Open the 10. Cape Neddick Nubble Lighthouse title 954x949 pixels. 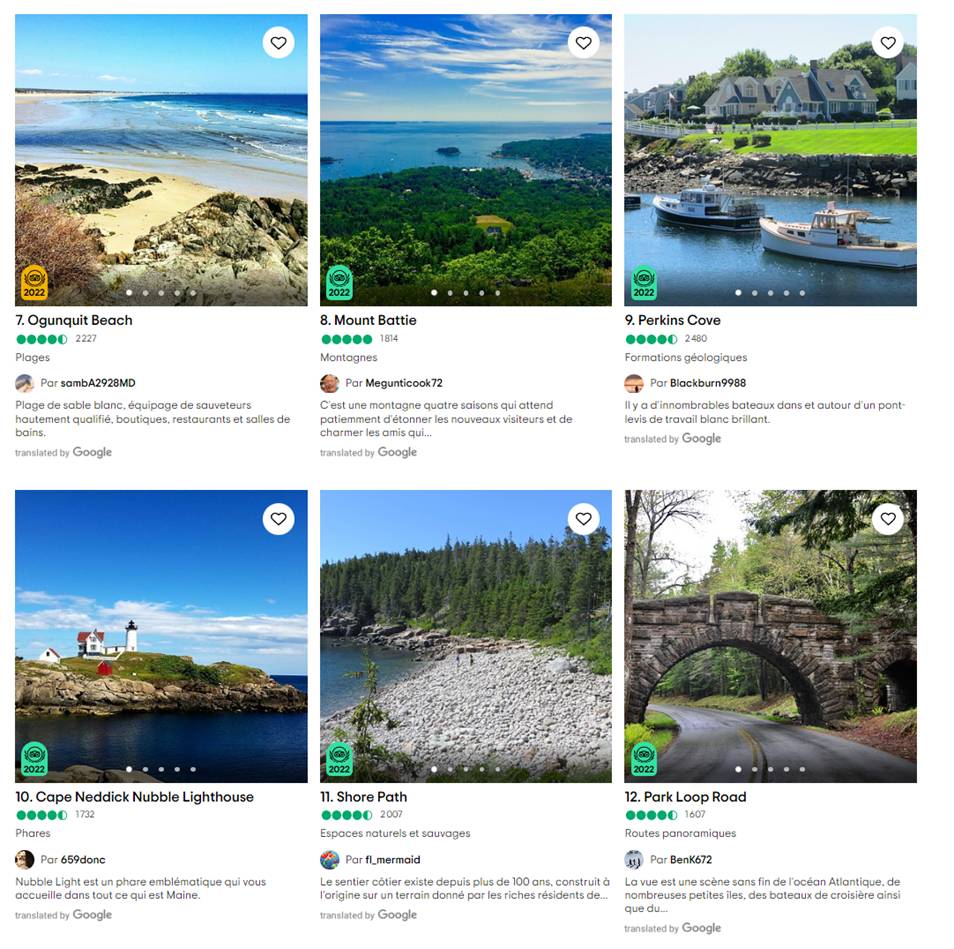pos(134,797)
